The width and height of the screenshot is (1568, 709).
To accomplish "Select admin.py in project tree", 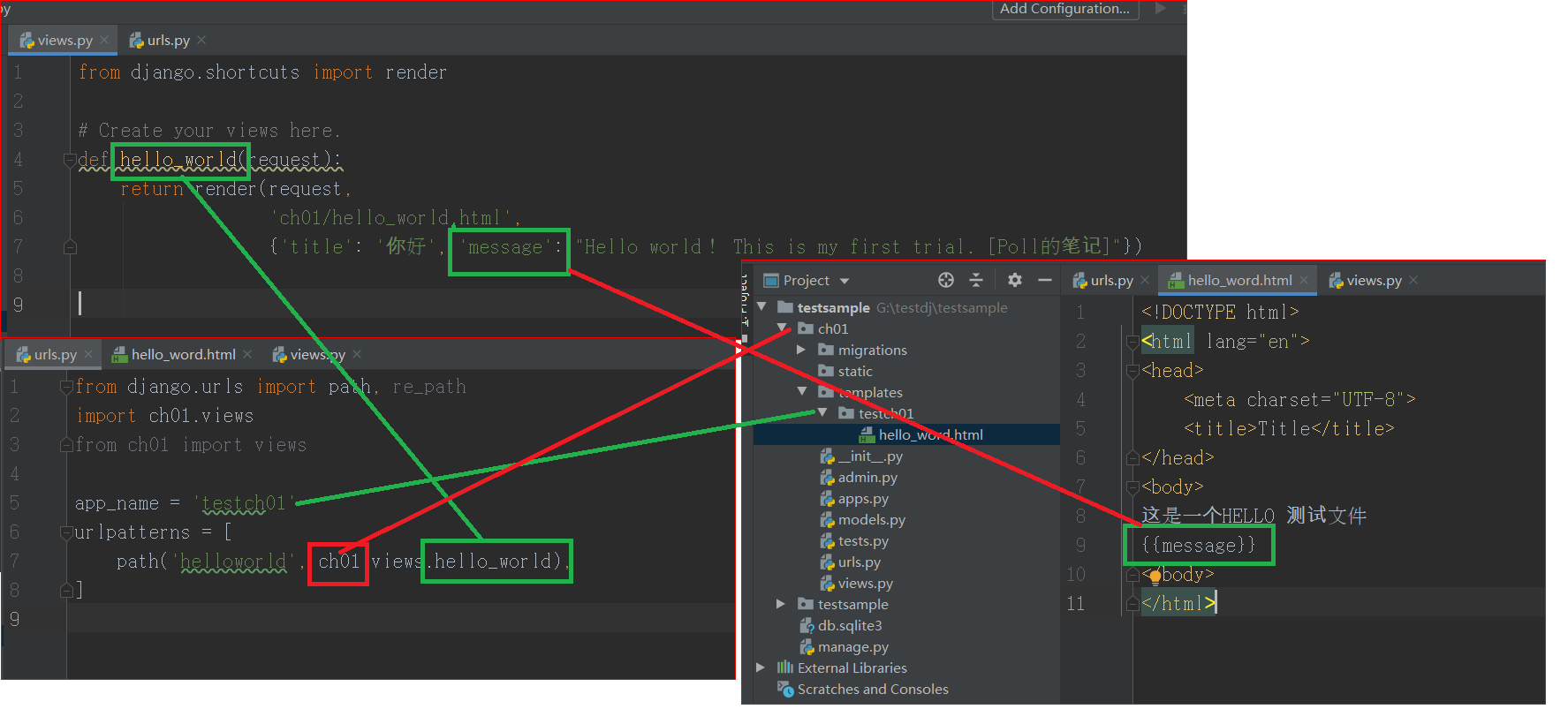I will click(867, 477).
